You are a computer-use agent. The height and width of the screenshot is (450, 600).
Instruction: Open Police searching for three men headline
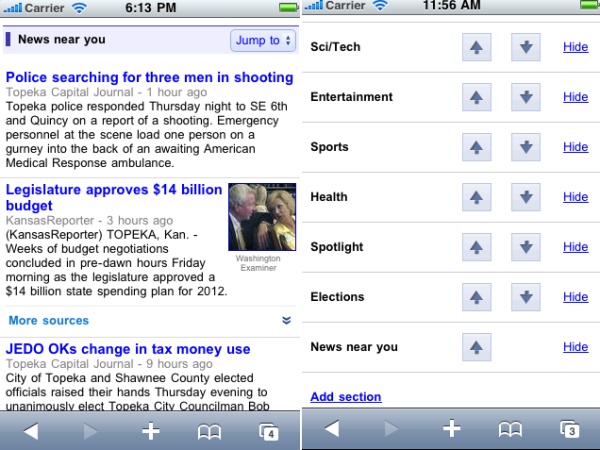click(150, 77)
